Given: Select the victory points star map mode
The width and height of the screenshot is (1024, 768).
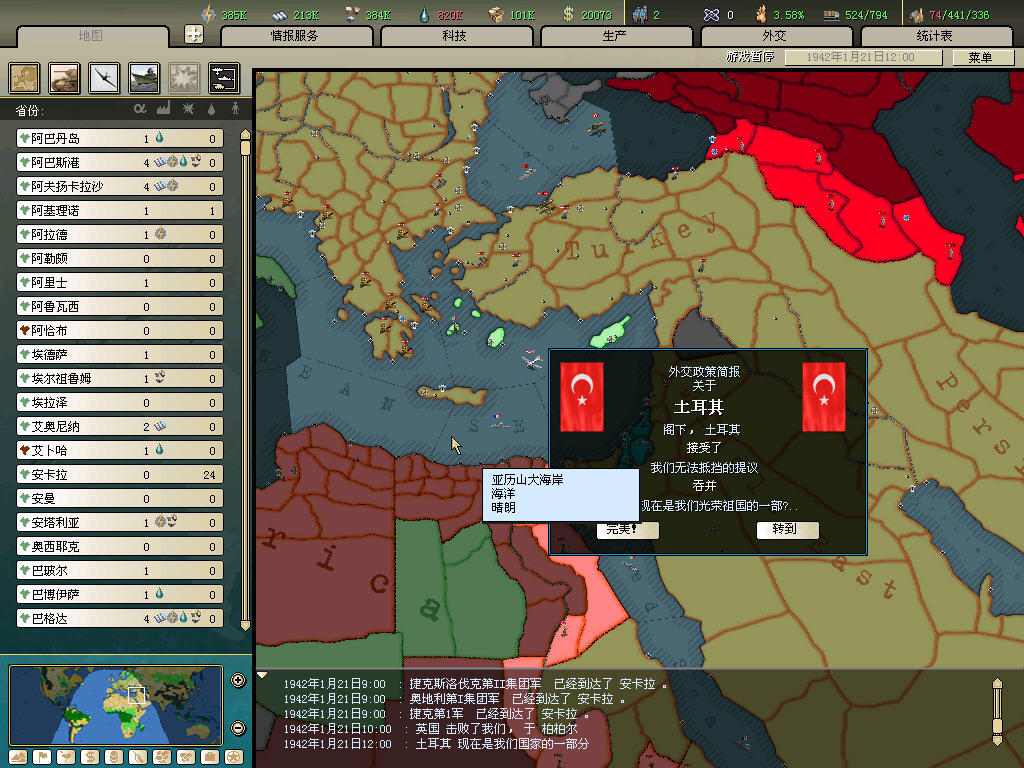Looking at the screenshot, I should coord(234,757).
